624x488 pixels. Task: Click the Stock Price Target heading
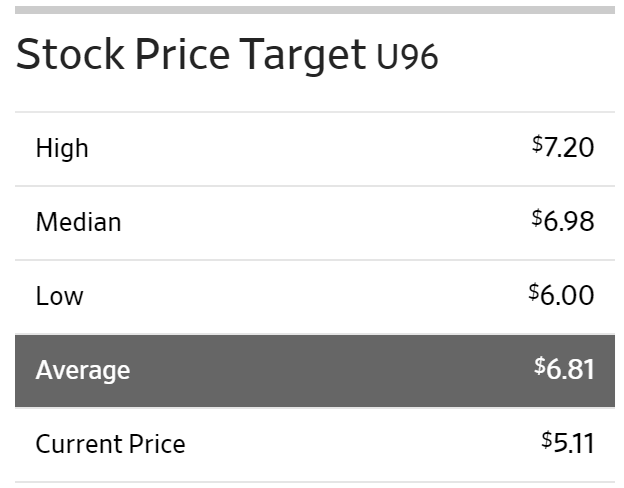click(x=191, y=55)
